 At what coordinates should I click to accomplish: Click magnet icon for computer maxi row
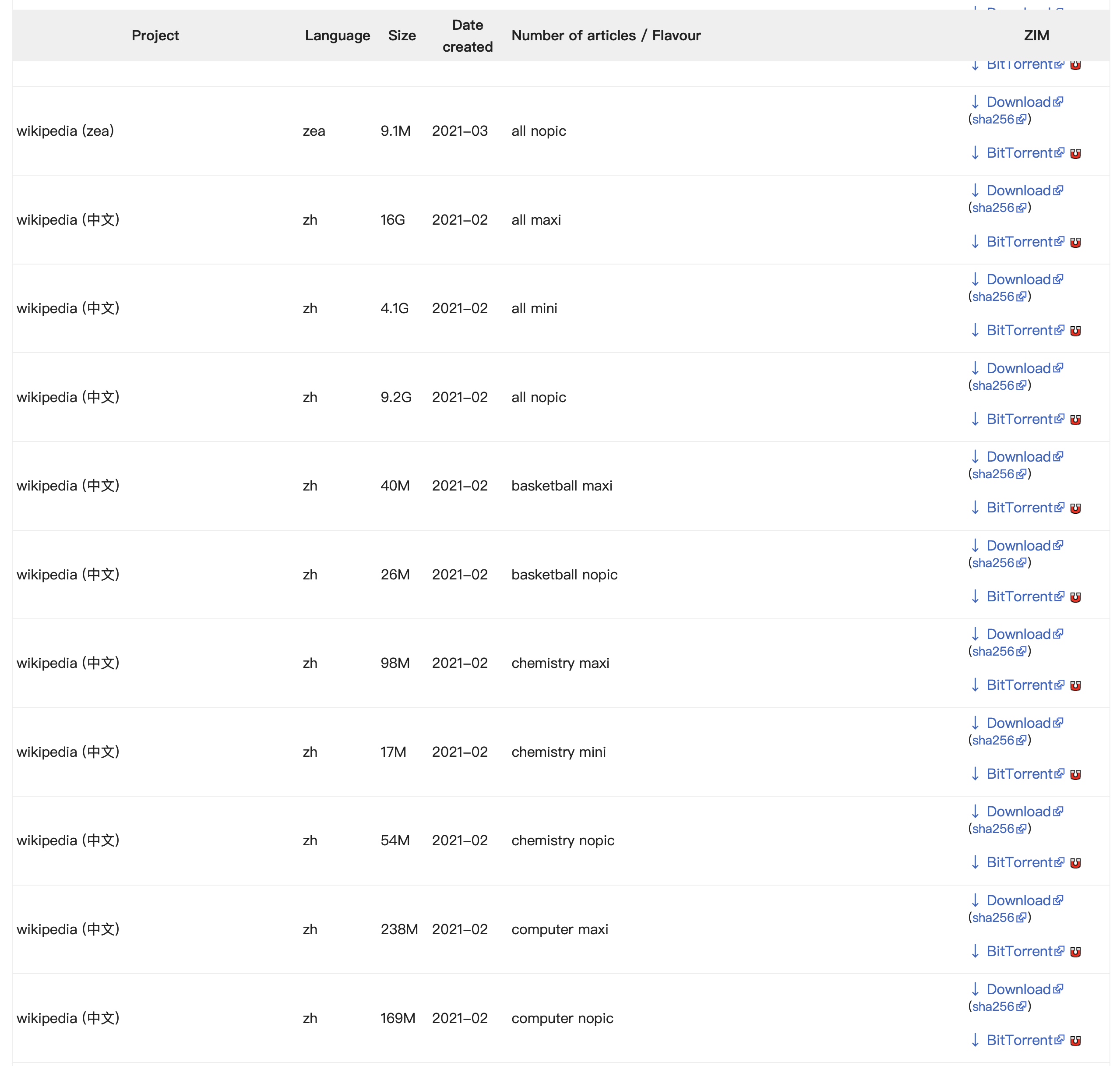pos(1075,952)
